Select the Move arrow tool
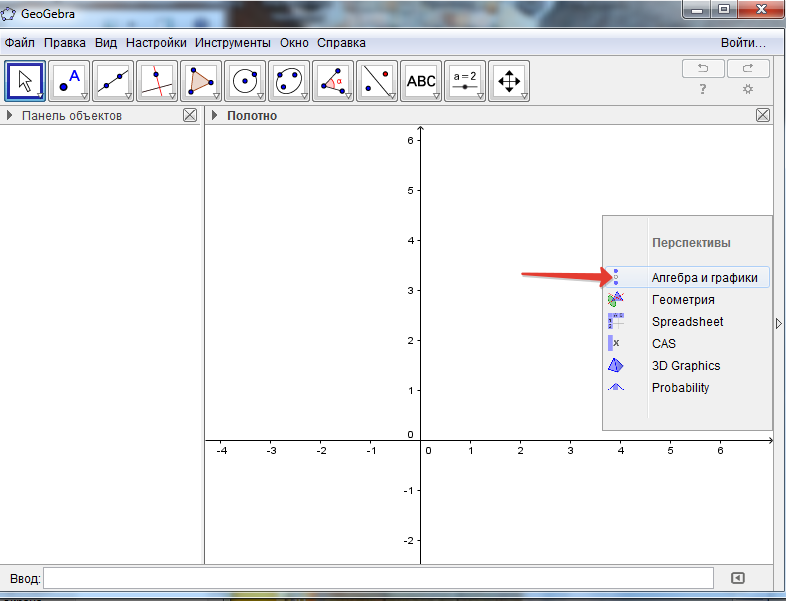The height and width of the screenshot is (601, 786). pyautogui.click(x=25, y=81)
